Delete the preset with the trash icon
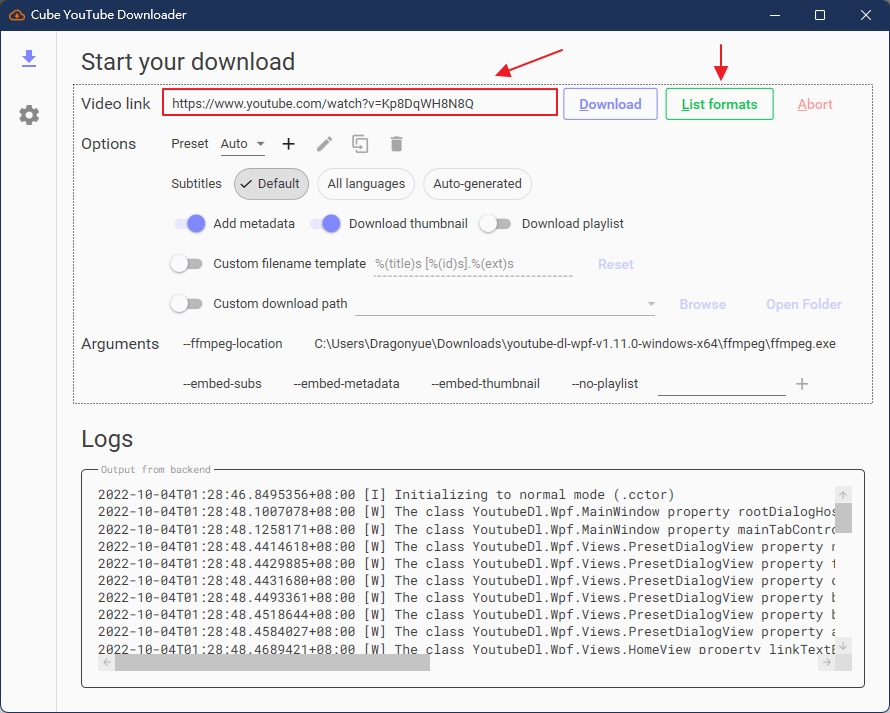The image size is (890, 713). click(x=397, y=144)
